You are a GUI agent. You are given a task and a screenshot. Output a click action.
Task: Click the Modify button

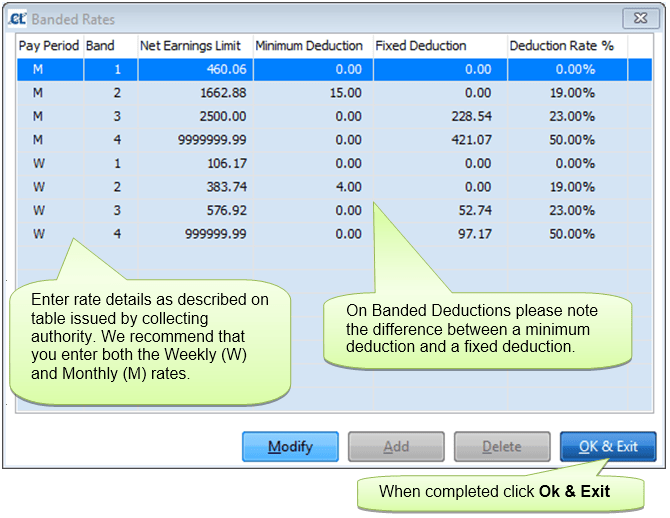pyautogui.click(x=290, y=447)
